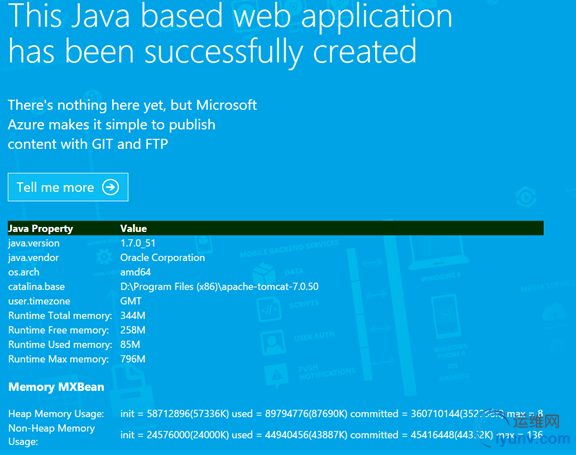Click the Java Property column header

(x=40, y=228)
